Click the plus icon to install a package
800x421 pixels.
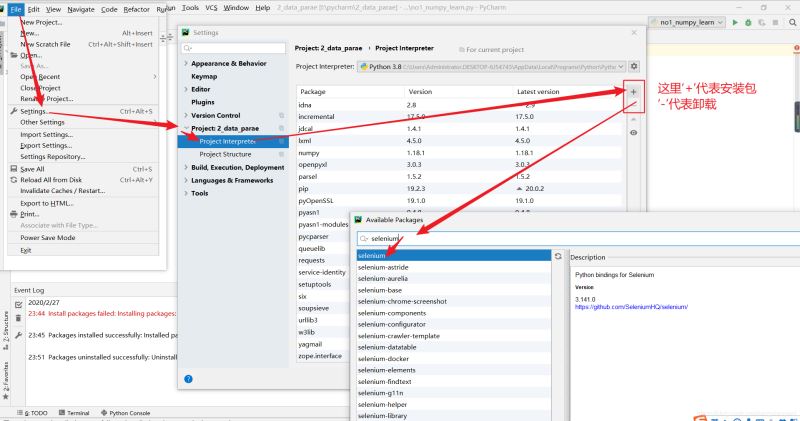click(x=633, y=92)
